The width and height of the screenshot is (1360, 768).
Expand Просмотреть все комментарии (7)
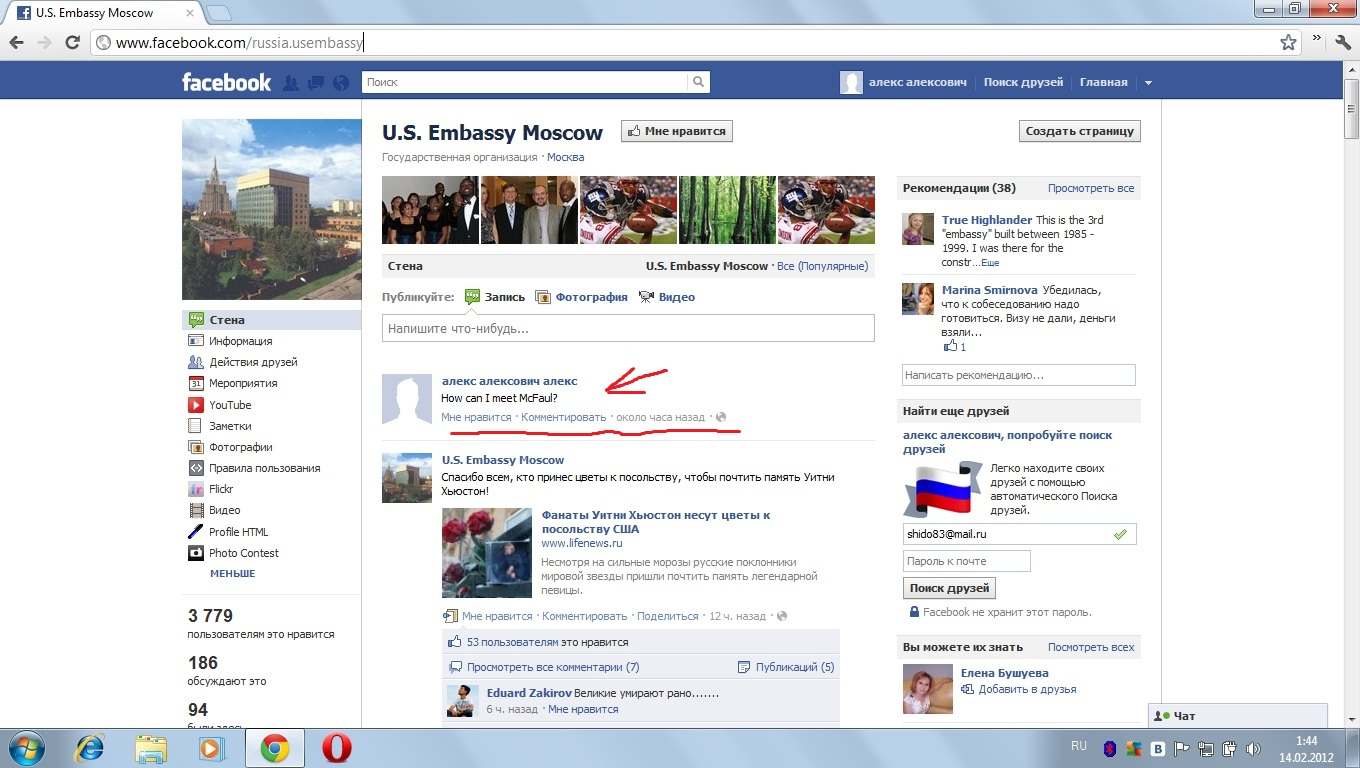click(552, 667)
